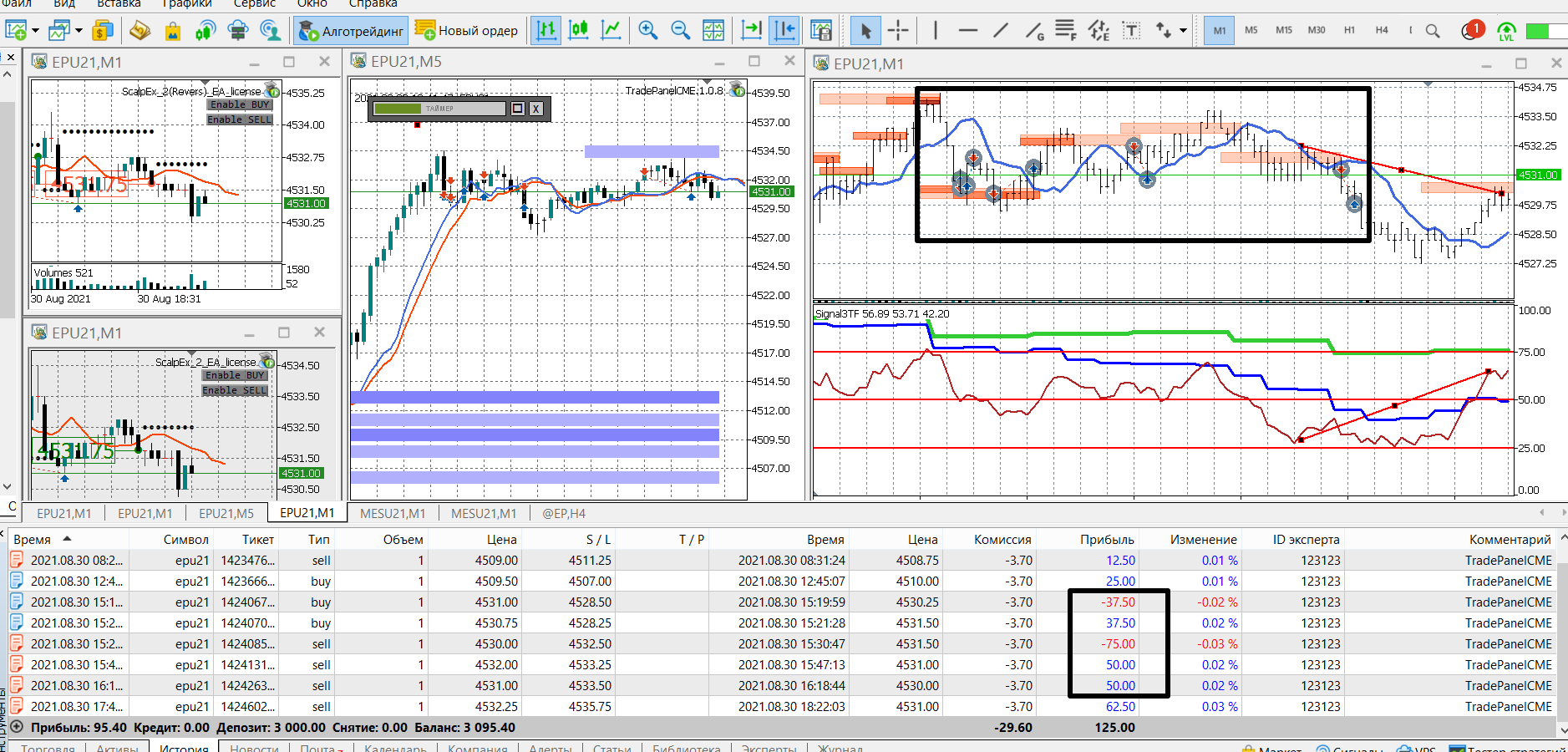The height and width of the screenshot is (752, 1568).
Task: Sort history by Прибыль column header
Action: click(x=1106, y=539)
